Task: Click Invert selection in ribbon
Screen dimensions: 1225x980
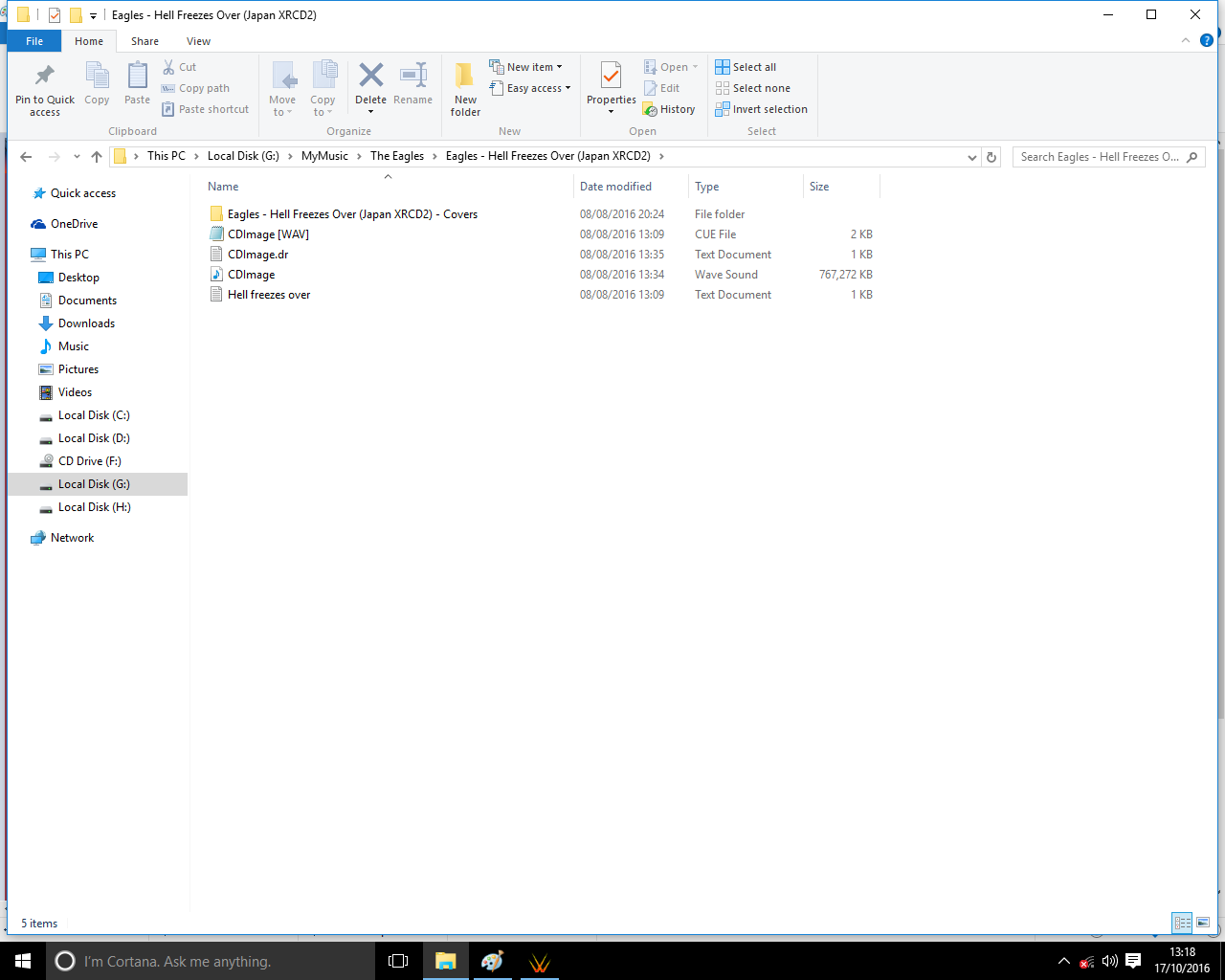Action: [x=761, y=109]
